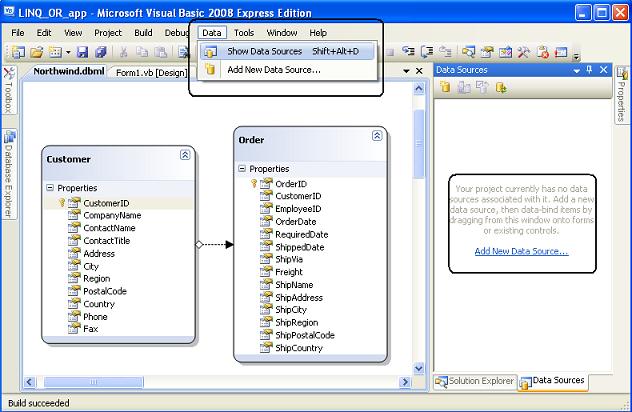632x412 pixels.
Task: Open the active documents list dropdown arrow
Action: [406, 71]
